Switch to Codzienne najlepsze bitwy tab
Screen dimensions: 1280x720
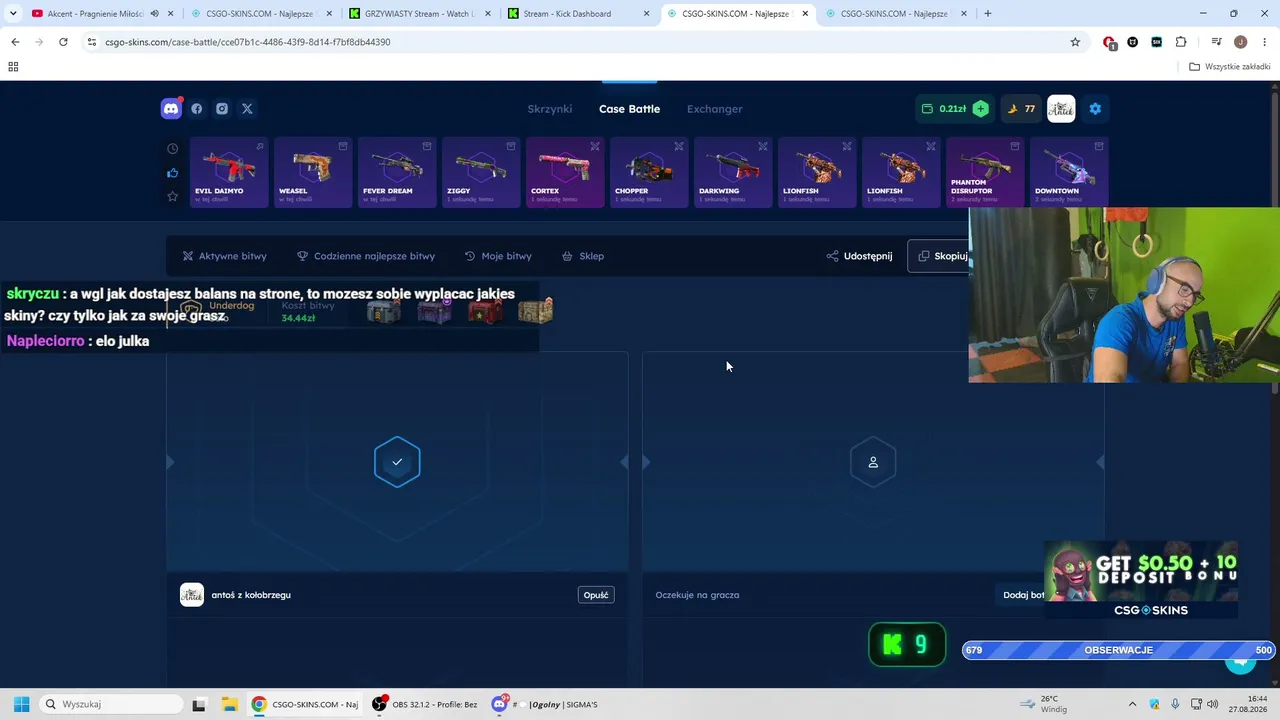coord(366,256)
